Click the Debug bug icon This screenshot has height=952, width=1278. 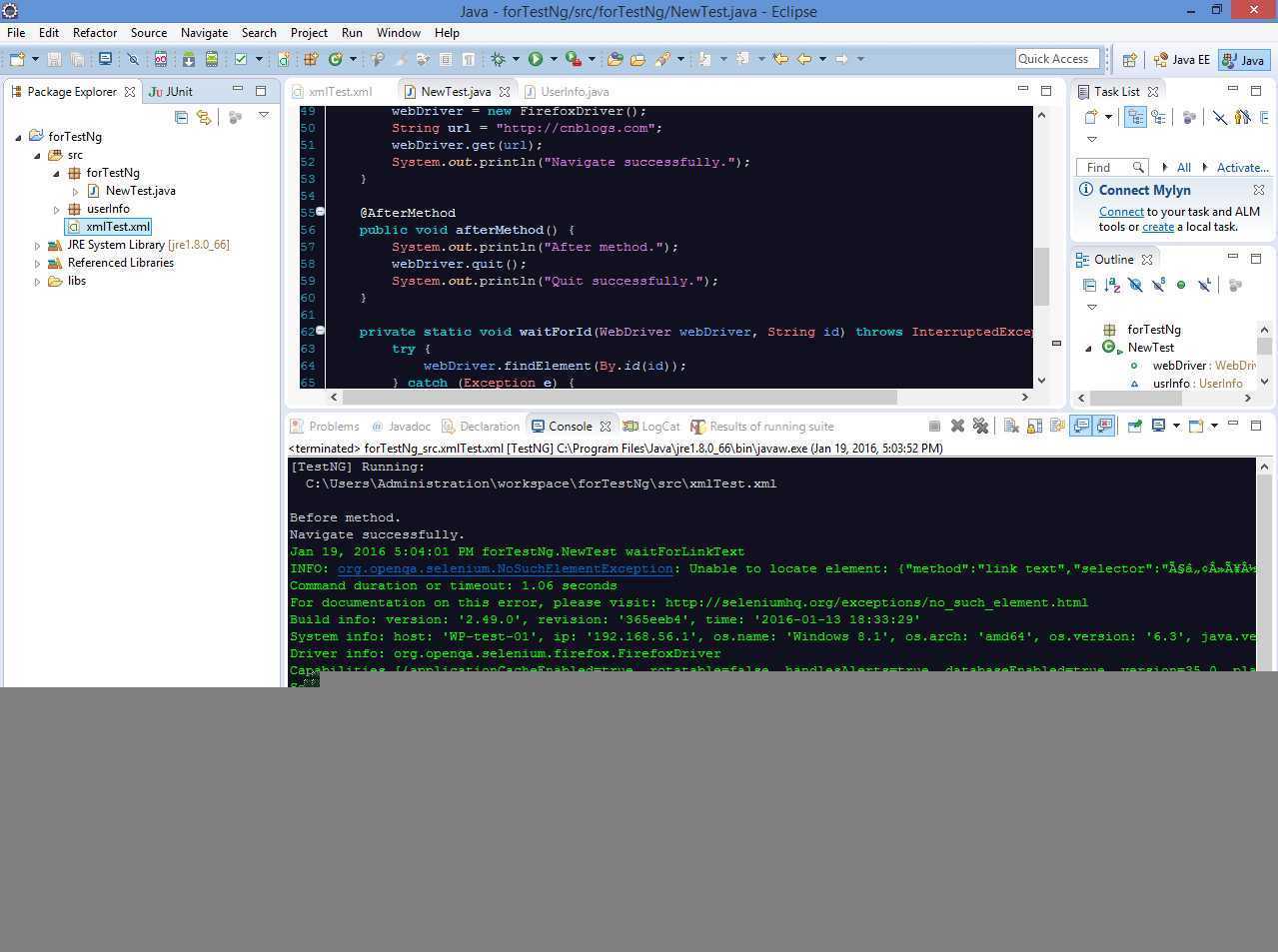[x=499, y=59]
